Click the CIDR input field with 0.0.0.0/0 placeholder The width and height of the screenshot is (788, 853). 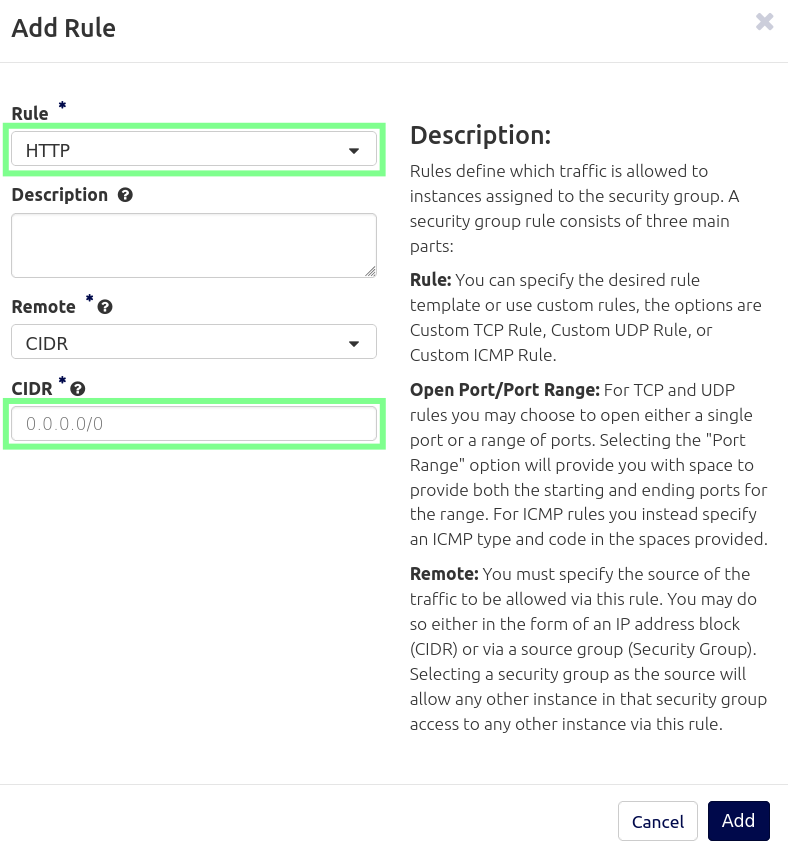coord(194,424)
